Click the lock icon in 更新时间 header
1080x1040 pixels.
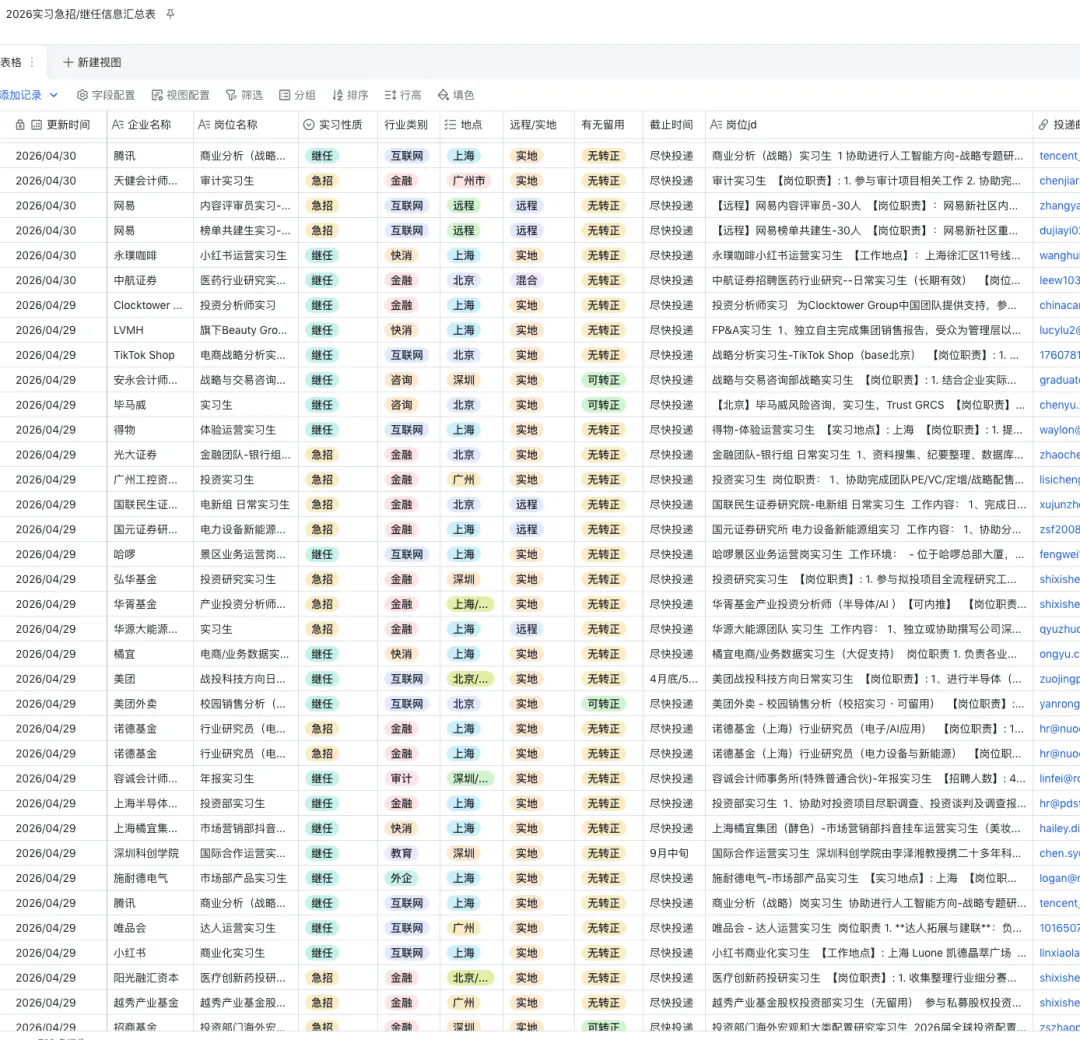(x=20, y=125)
